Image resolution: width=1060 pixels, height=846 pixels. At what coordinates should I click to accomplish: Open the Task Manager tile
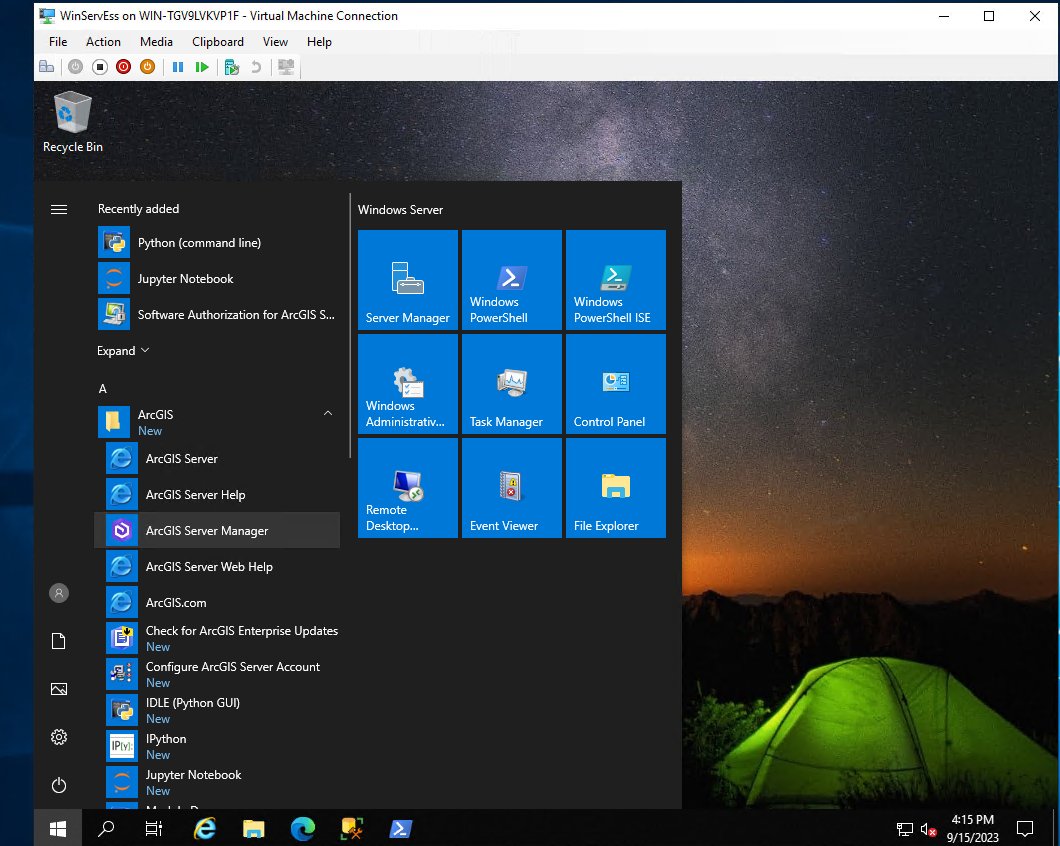(512, 384)
